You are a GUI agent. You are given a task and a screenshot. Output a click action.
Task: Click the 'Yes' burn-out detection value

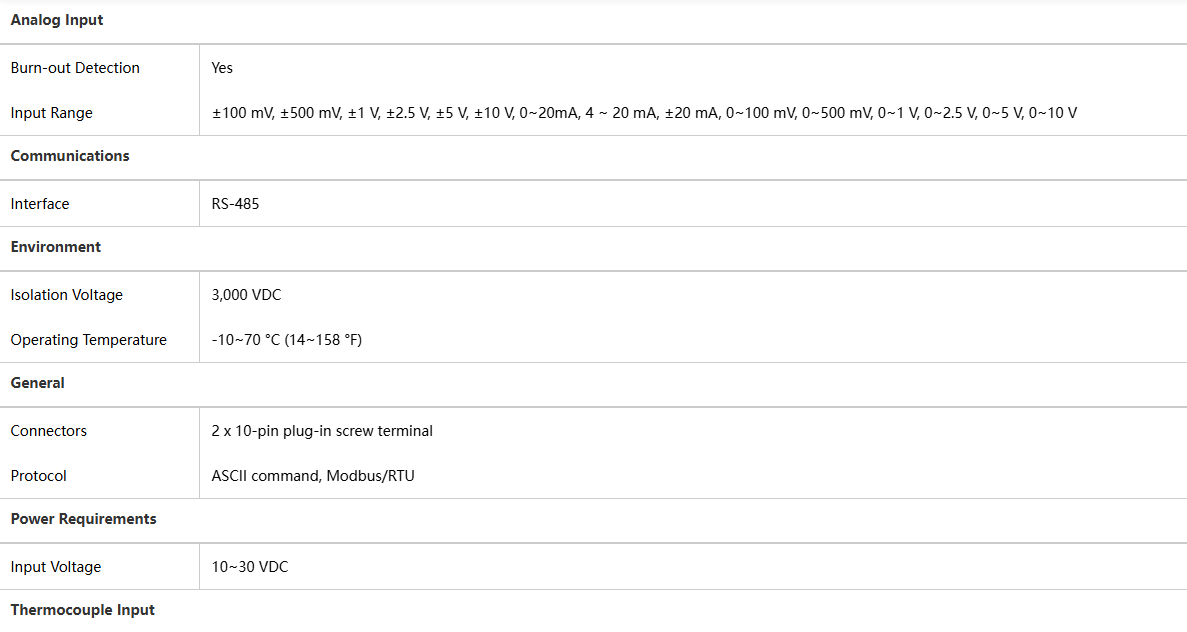click(222, 68)
